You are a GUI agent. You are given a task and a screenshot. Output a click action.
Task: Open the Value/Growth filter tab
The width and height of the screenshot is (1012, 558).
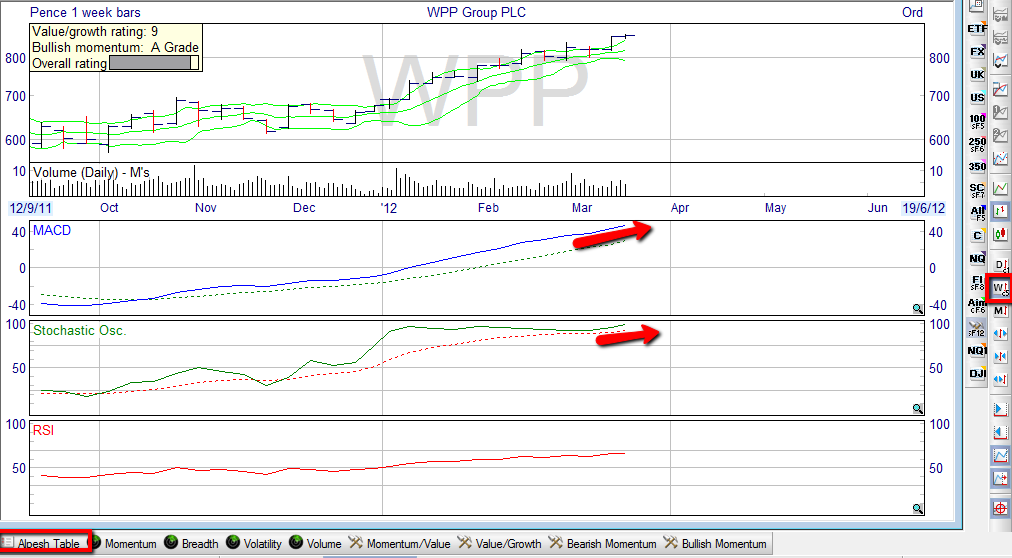pyautogui.click(x=500, y=543)
